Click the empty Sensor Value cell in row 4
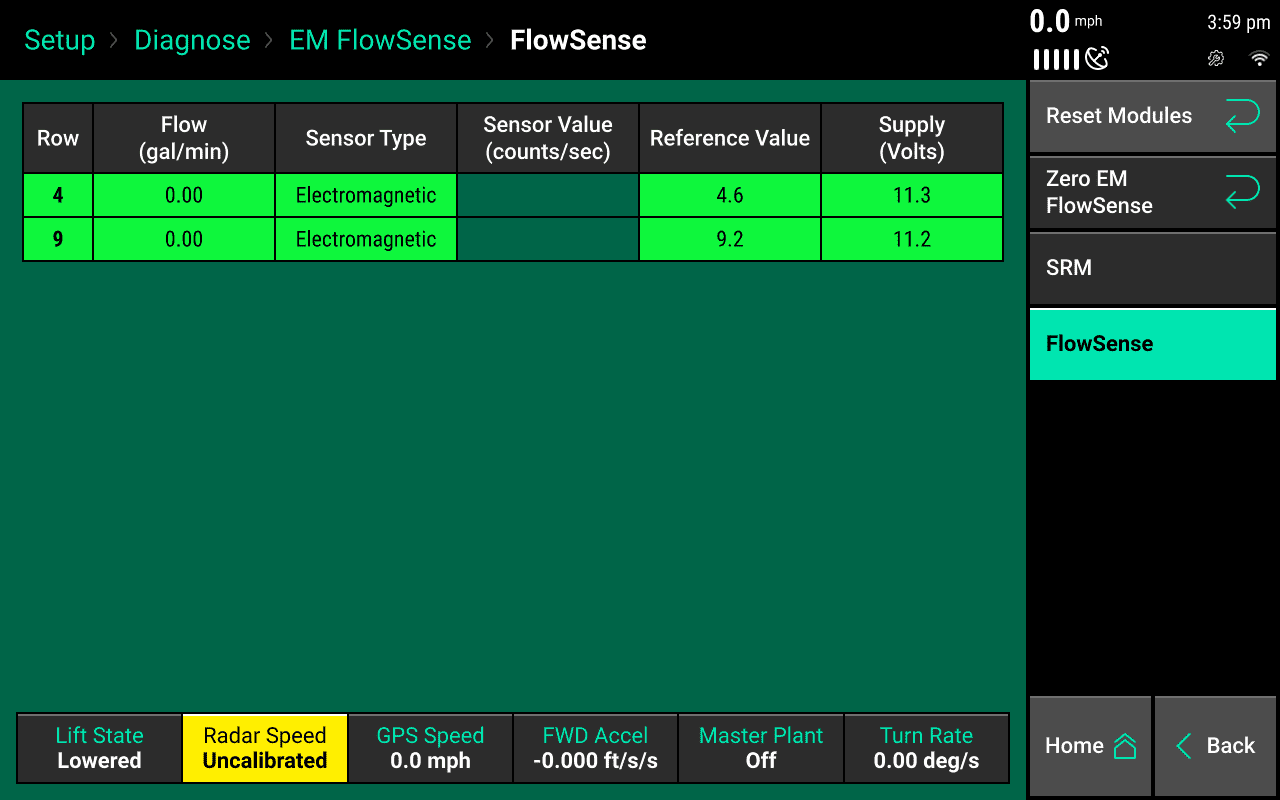Image resolution: width=1280 pixels, height=800 pixels. pos(548,195)
